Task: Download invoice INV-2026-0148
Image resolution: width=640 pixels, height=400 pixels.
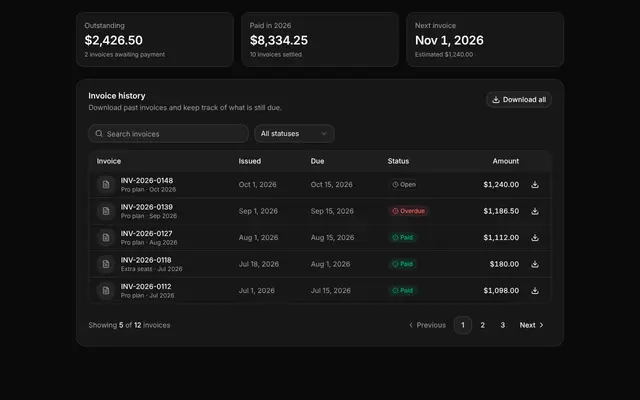Action: click(x=535, y=184)
